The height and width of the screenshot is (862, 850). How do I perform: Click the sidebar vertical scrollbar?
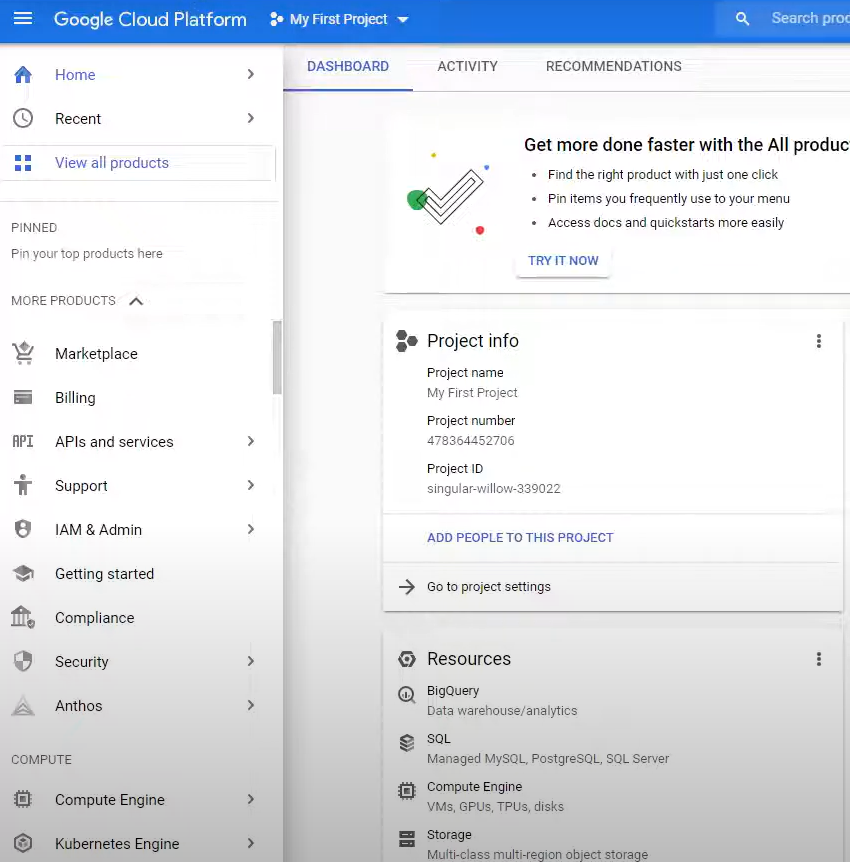click(x=277, y=360)
